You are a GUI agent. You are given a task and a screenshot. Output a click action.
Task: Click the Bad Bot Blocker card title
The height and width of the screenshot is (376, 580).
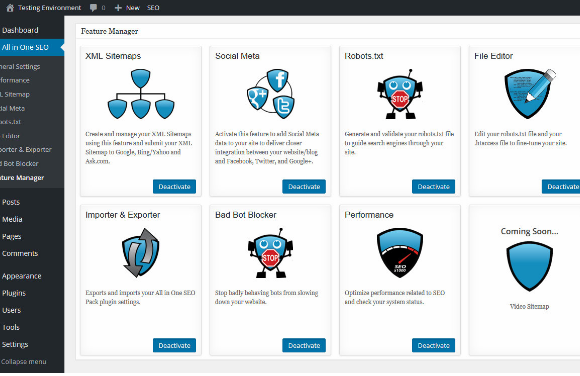click(246, 215)
